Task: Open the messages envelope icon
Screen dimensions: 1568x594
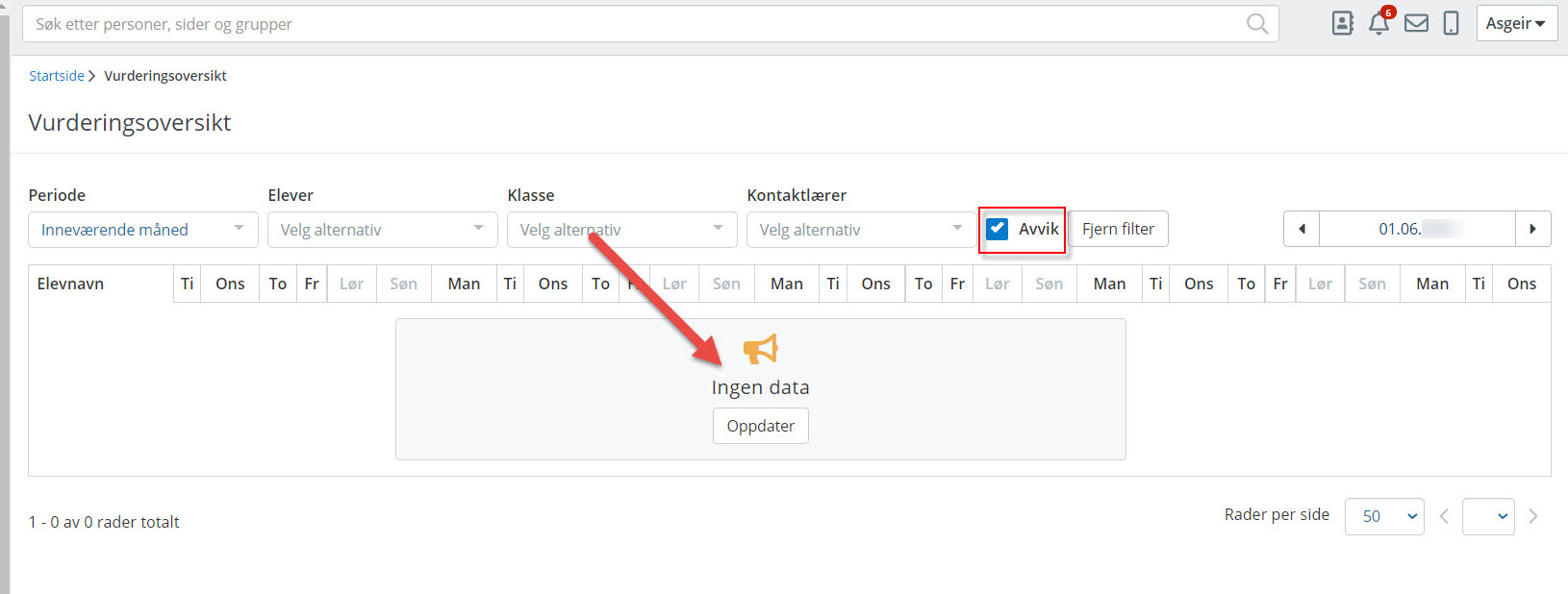Action: tap(1416, 24)
